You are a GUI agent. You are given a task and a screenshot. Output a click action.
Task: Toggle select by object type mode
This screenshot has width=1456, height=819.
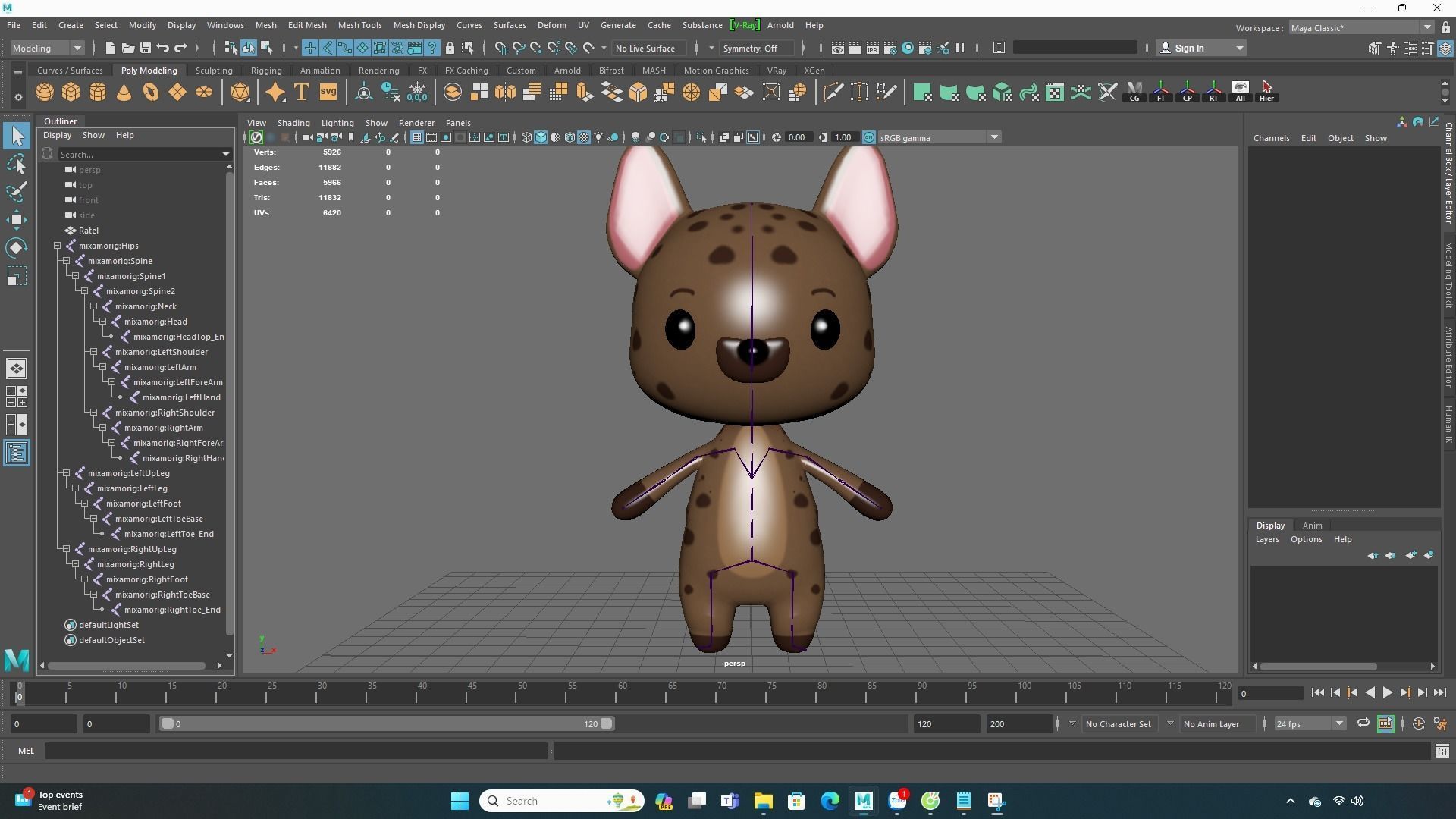tap(249, 48)
